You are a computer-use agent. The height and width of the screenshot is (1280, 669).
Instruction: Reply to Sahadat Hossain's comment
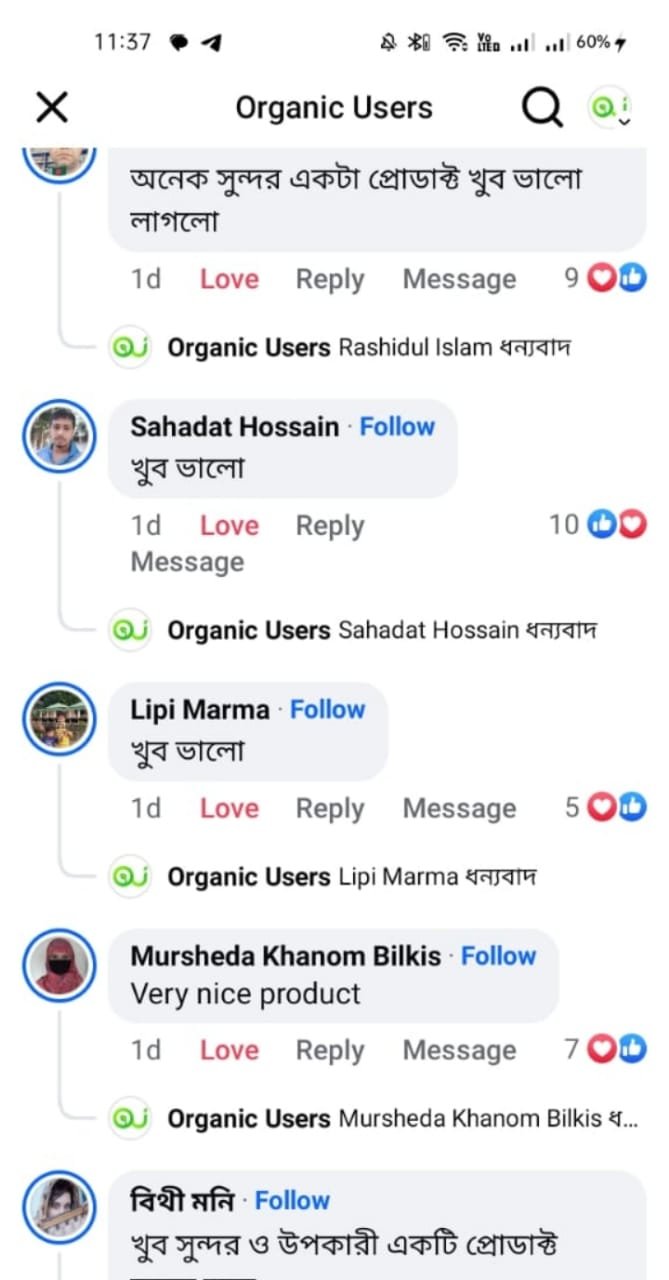pyautogui.click(x=329, y=526)
